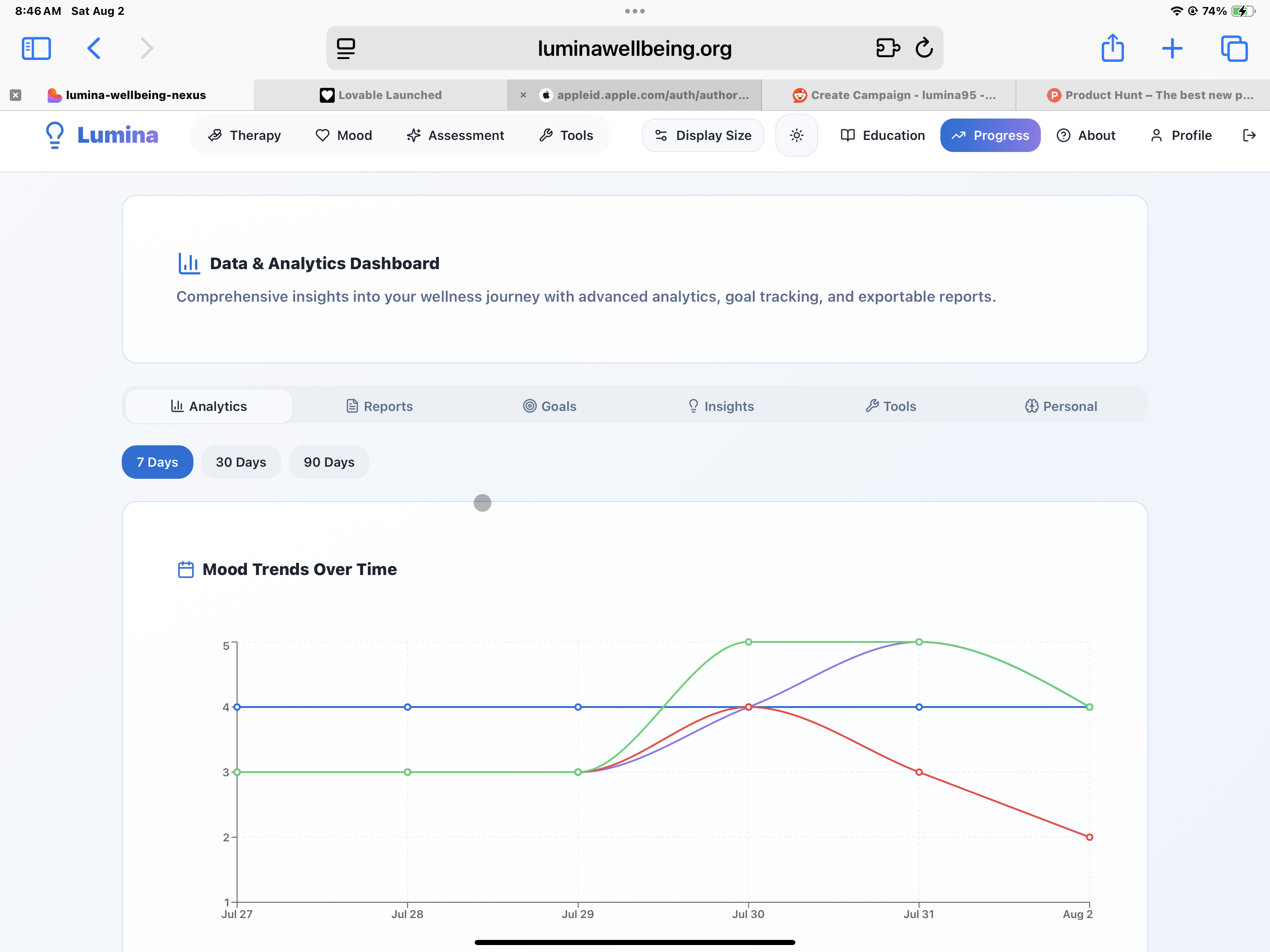
Task: Open the Therapy navigation link
Action: (245, 136)
